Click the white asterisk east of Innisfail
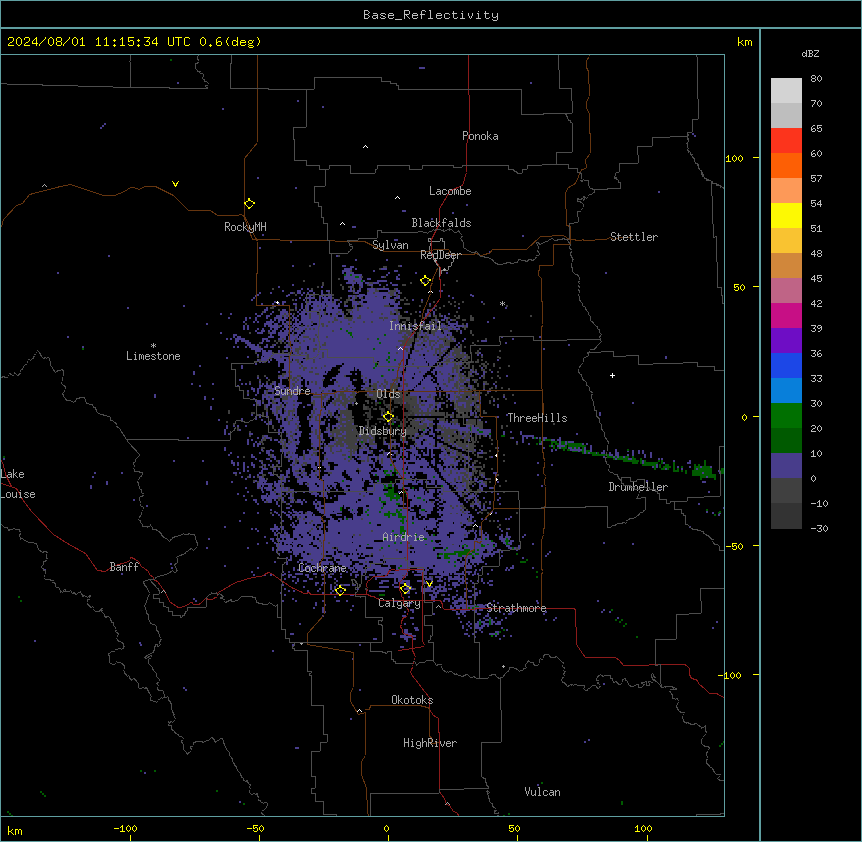862x842 pixels. 502,303
